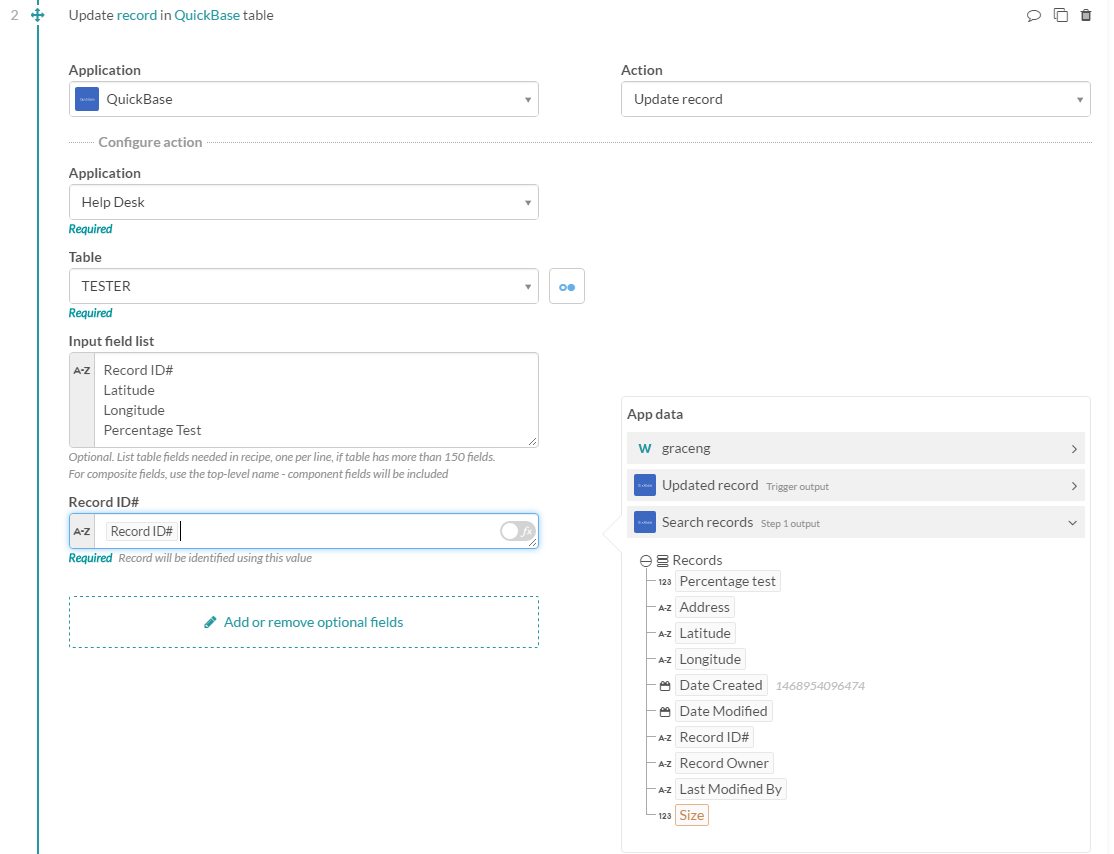Click the Configure action section label
Image resolution: width=1114 pixels, height=854 pixels.
(150, 142)
